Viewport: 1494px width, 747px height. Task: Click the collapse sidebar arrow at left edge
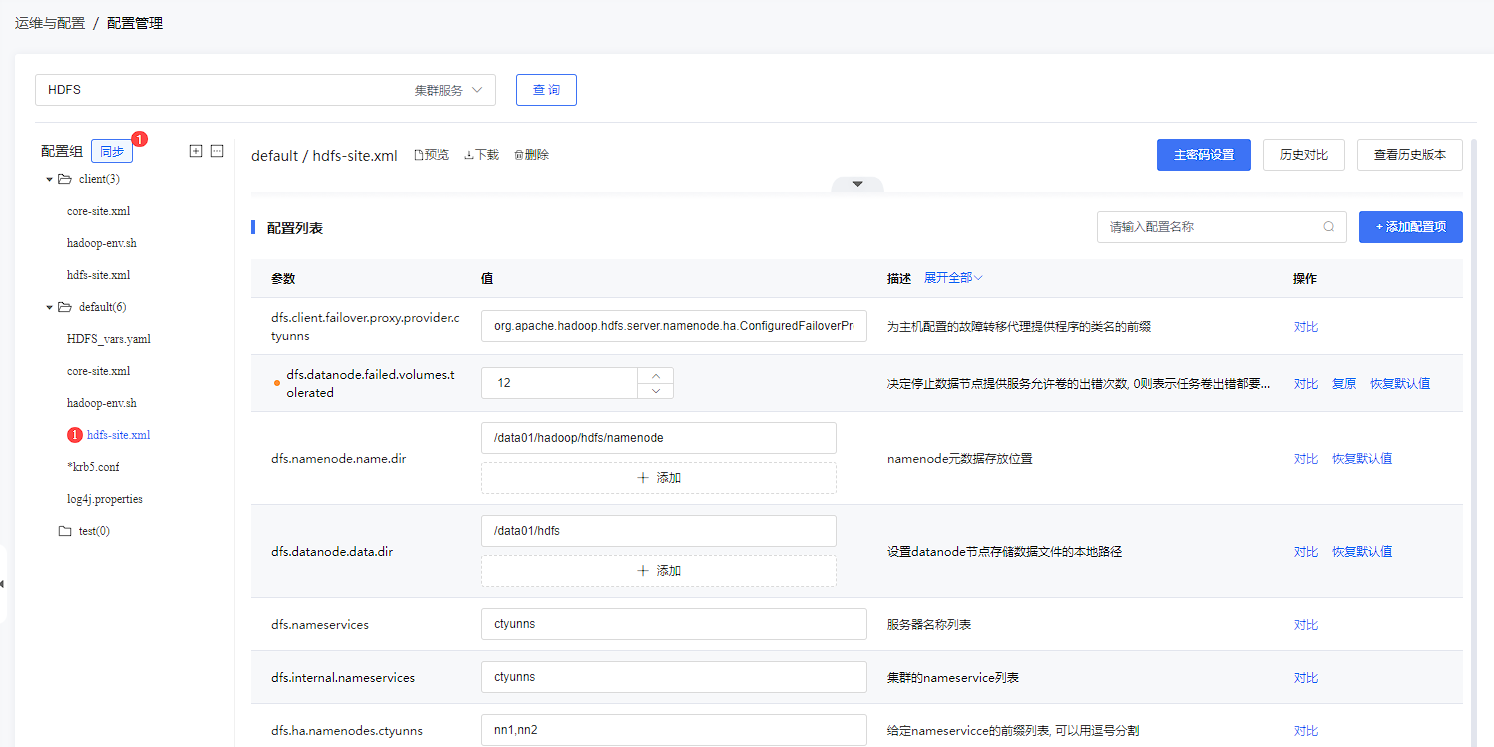click(3, 584)
